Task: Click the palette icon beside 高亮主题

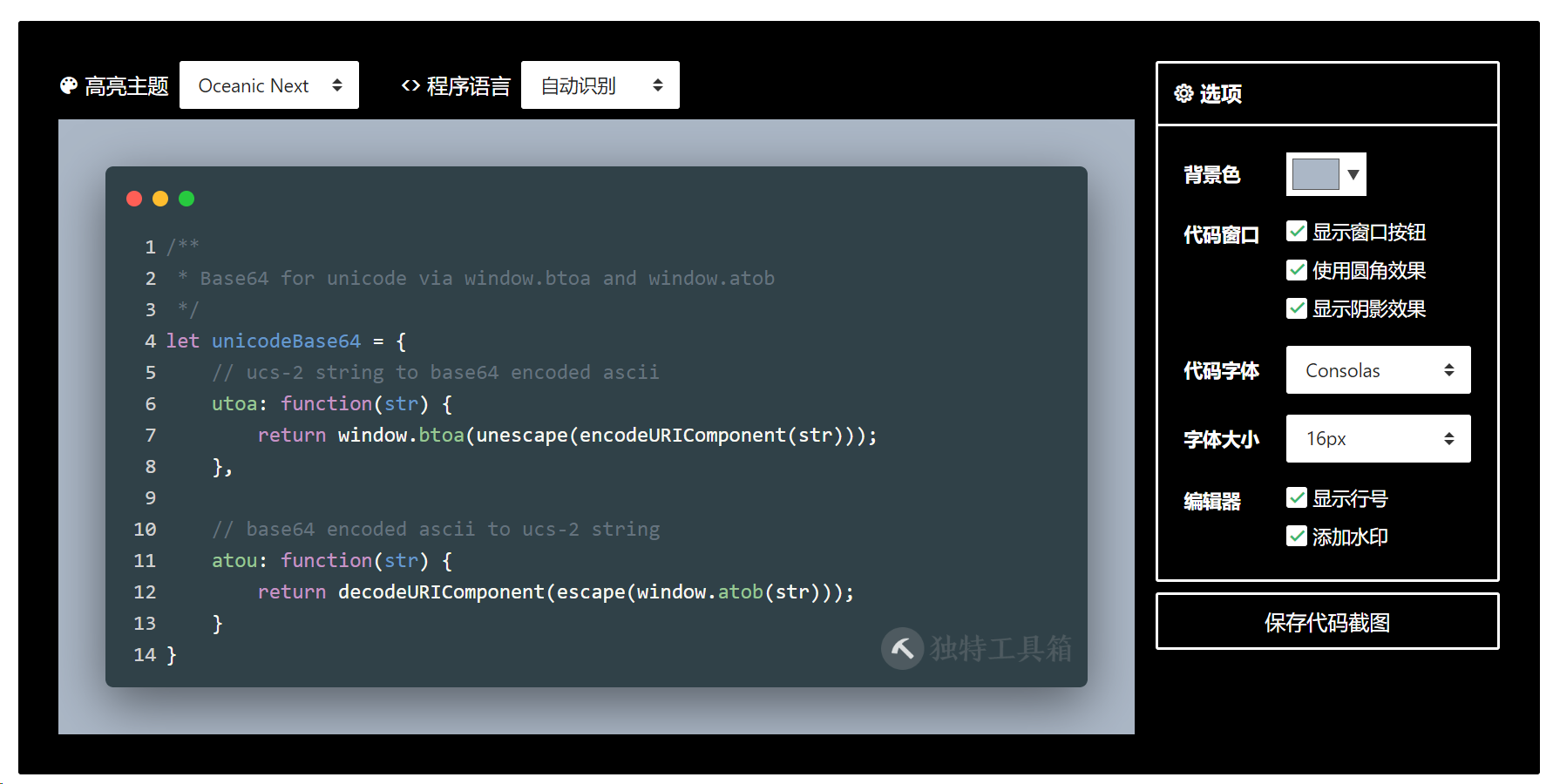Action: coord(68,84)
